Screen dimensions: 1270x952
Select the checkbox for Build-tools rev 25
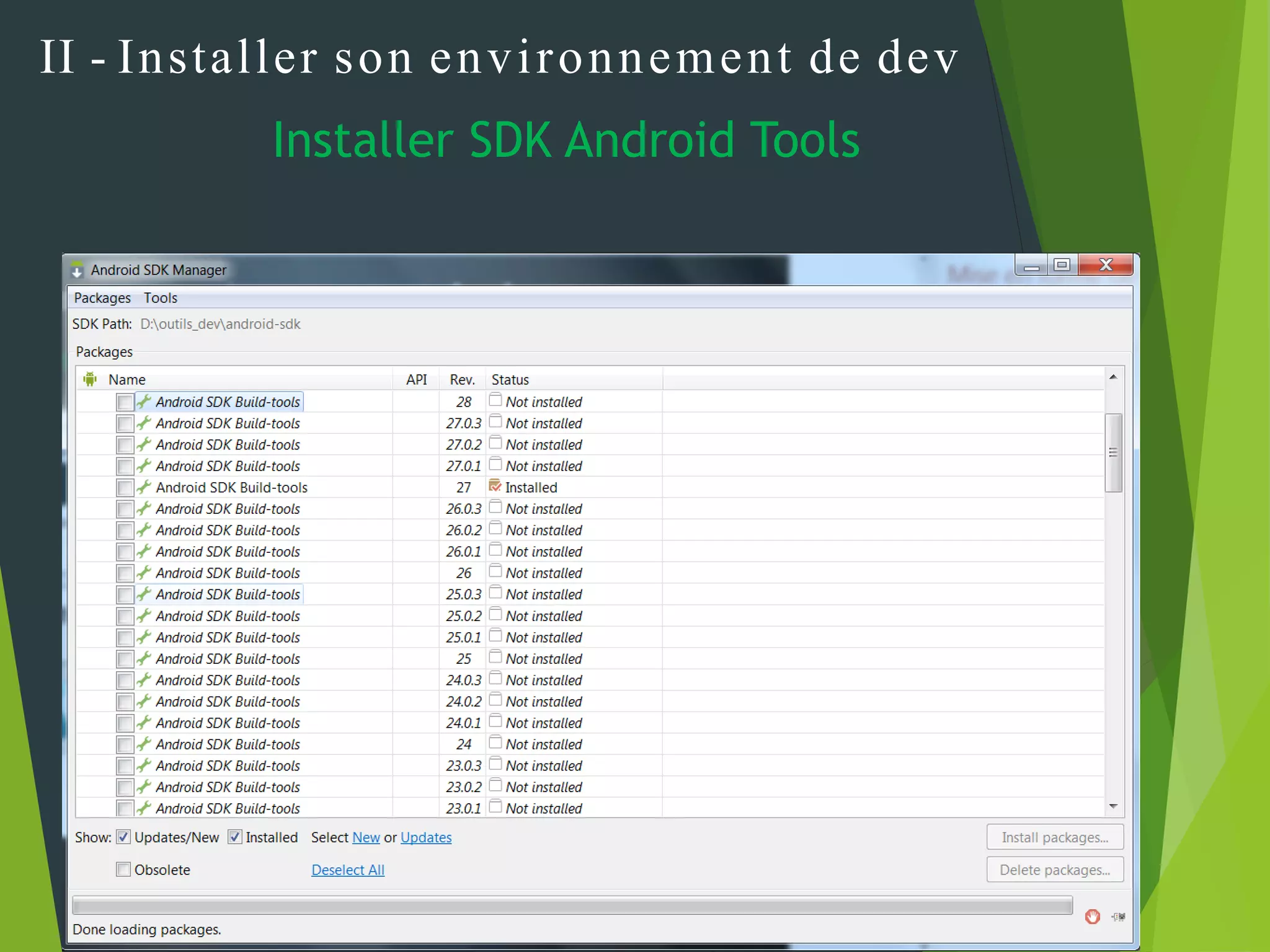tap(125, 659)
